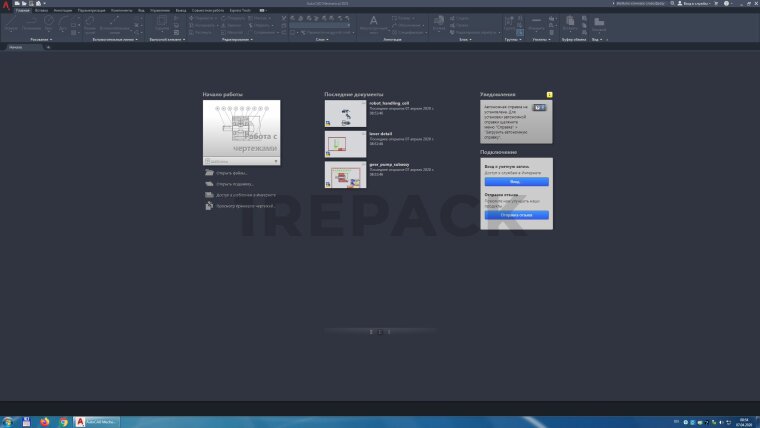Image resolution: width=760 pixels, height=428 pixels.
Task: Click the Отправка отзыва feedback button
Action: tap(515, 215)
